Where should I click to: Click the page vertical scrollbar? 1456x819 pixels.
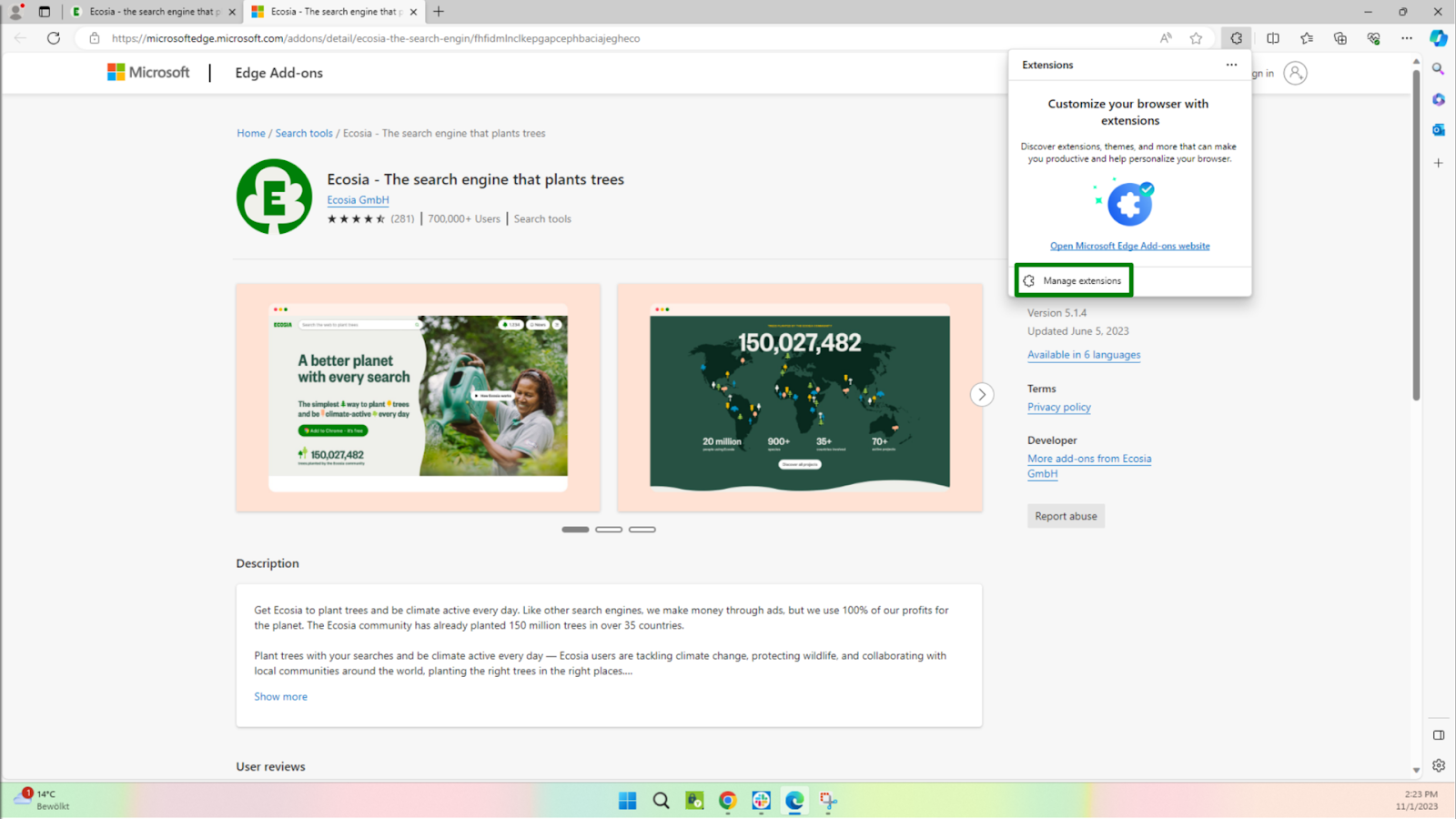(x=1416, y=235)
